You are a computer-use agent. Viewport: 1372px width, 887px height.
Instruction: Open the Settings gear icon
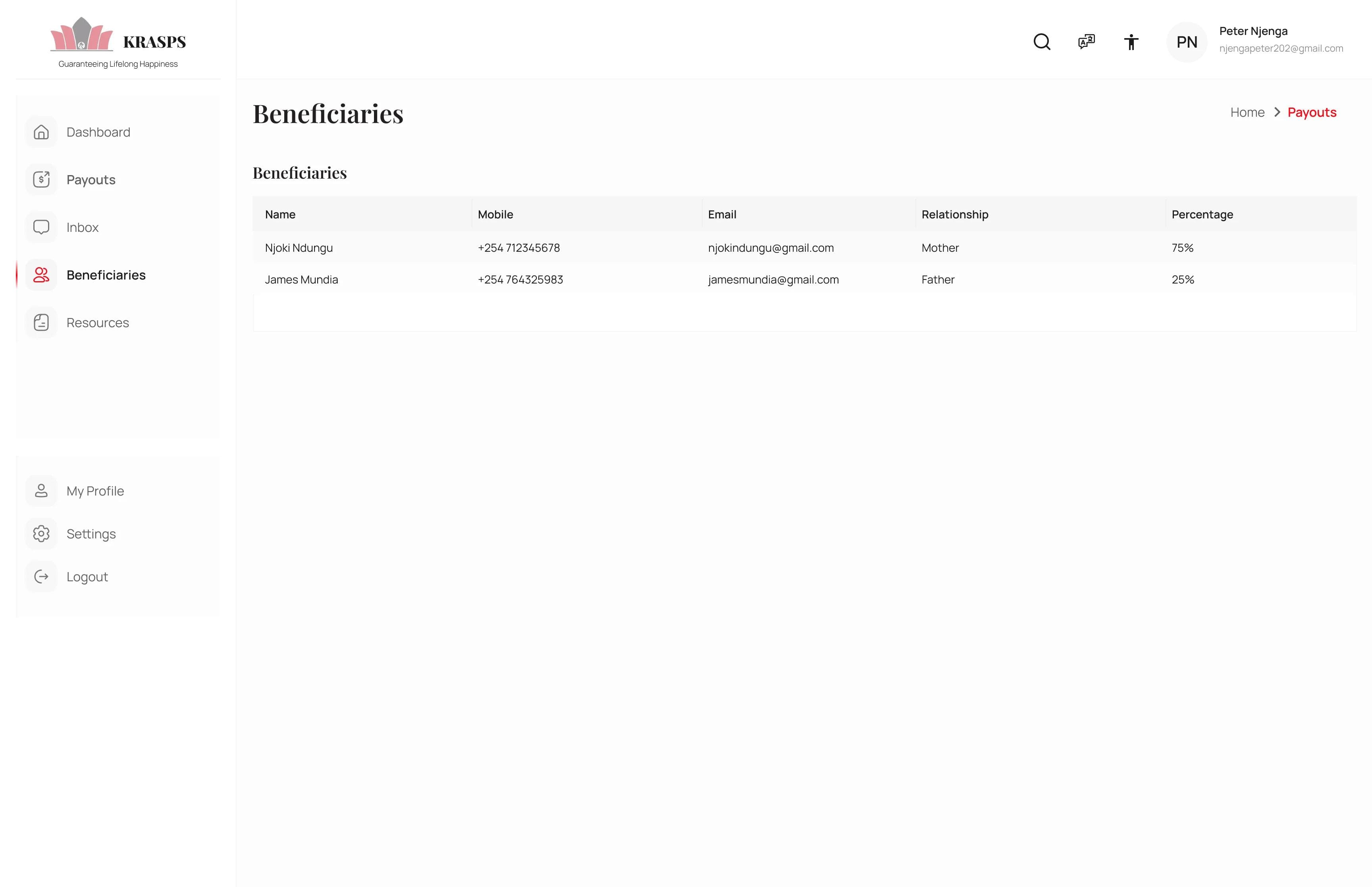tap(41, 533)
